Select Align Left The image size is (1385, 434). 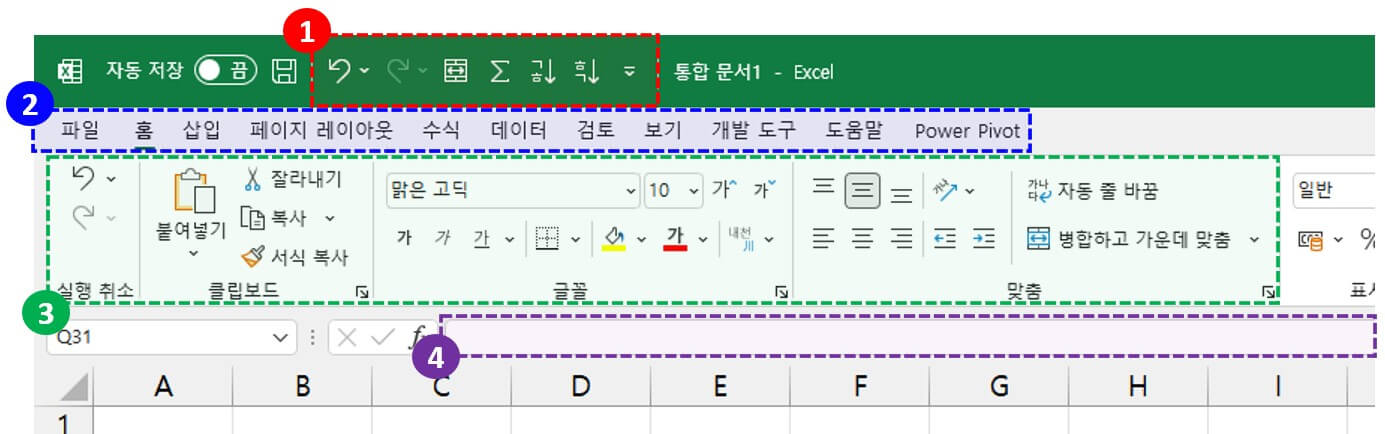(x=823, y=239)
